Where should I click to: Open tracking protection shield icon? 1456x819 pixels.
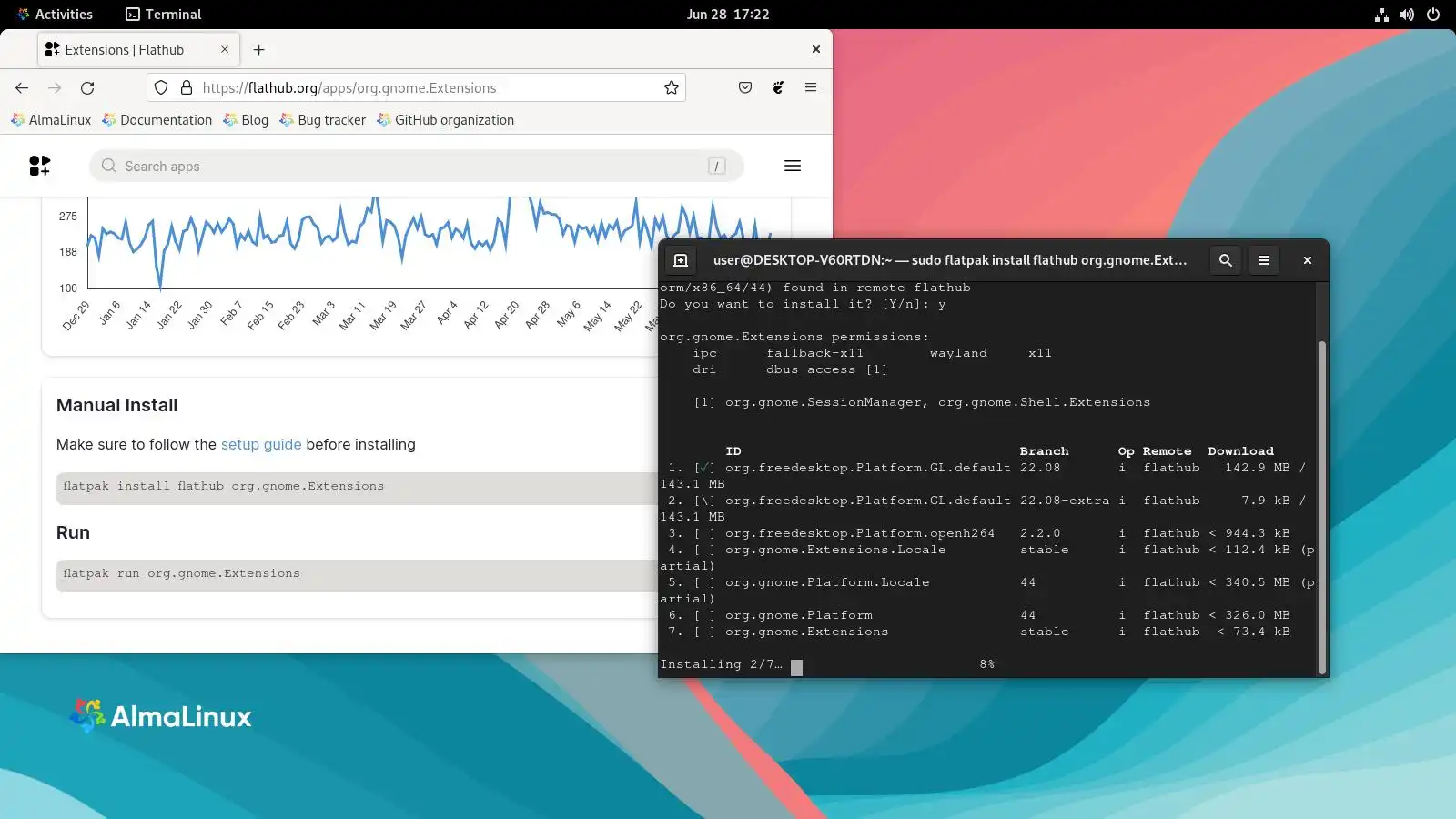click(x=161, y=88)
